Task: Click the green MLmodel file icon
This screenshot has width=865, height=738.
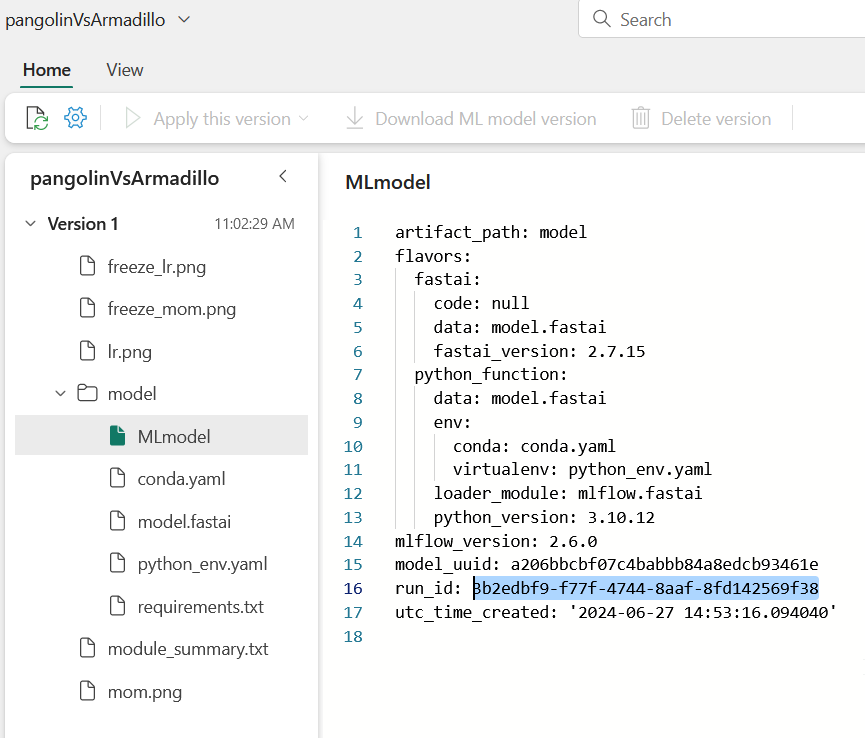Action: (118, 436)
